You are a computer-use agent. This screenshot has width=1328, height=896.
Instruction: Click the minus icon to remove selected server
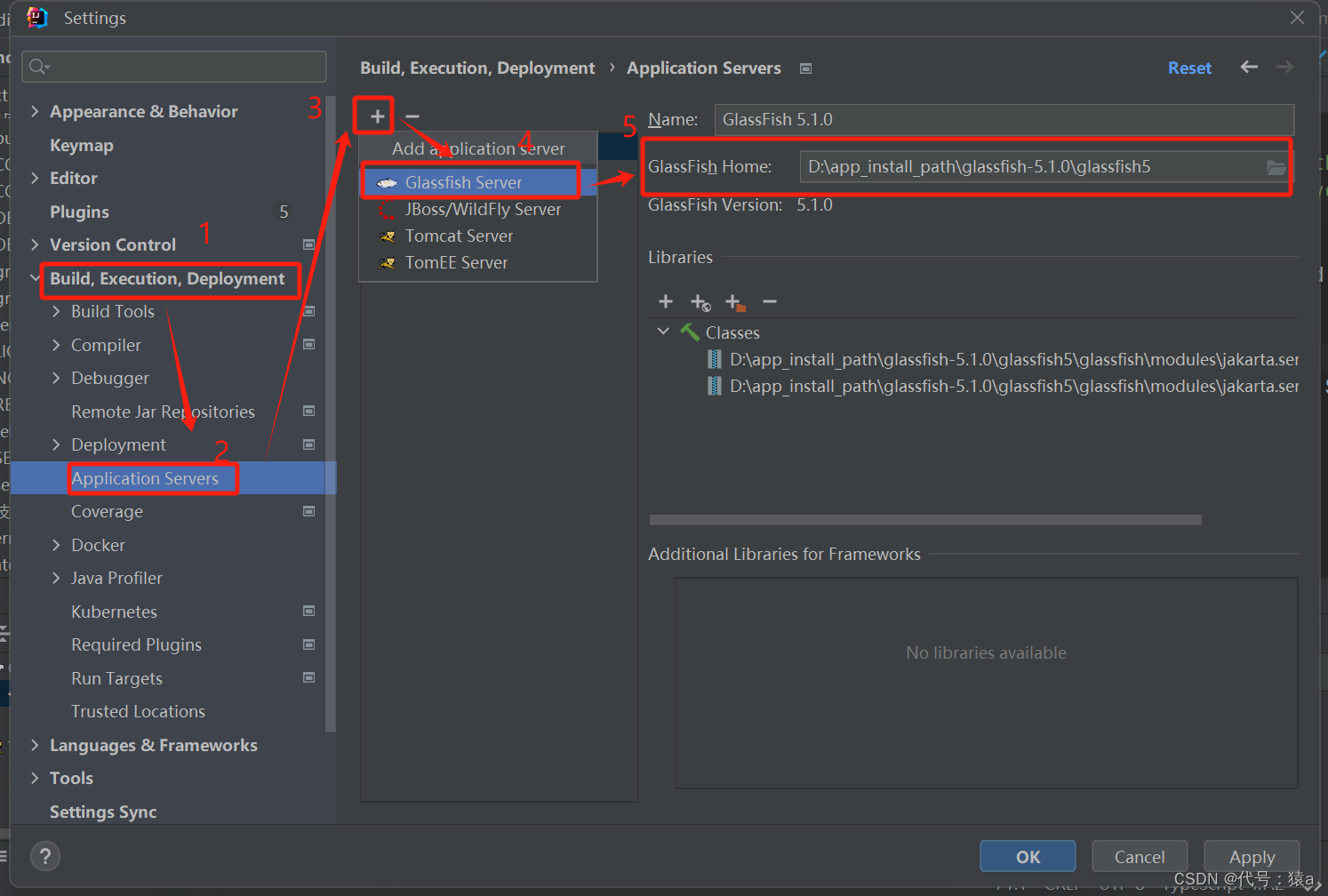(411, 116)
